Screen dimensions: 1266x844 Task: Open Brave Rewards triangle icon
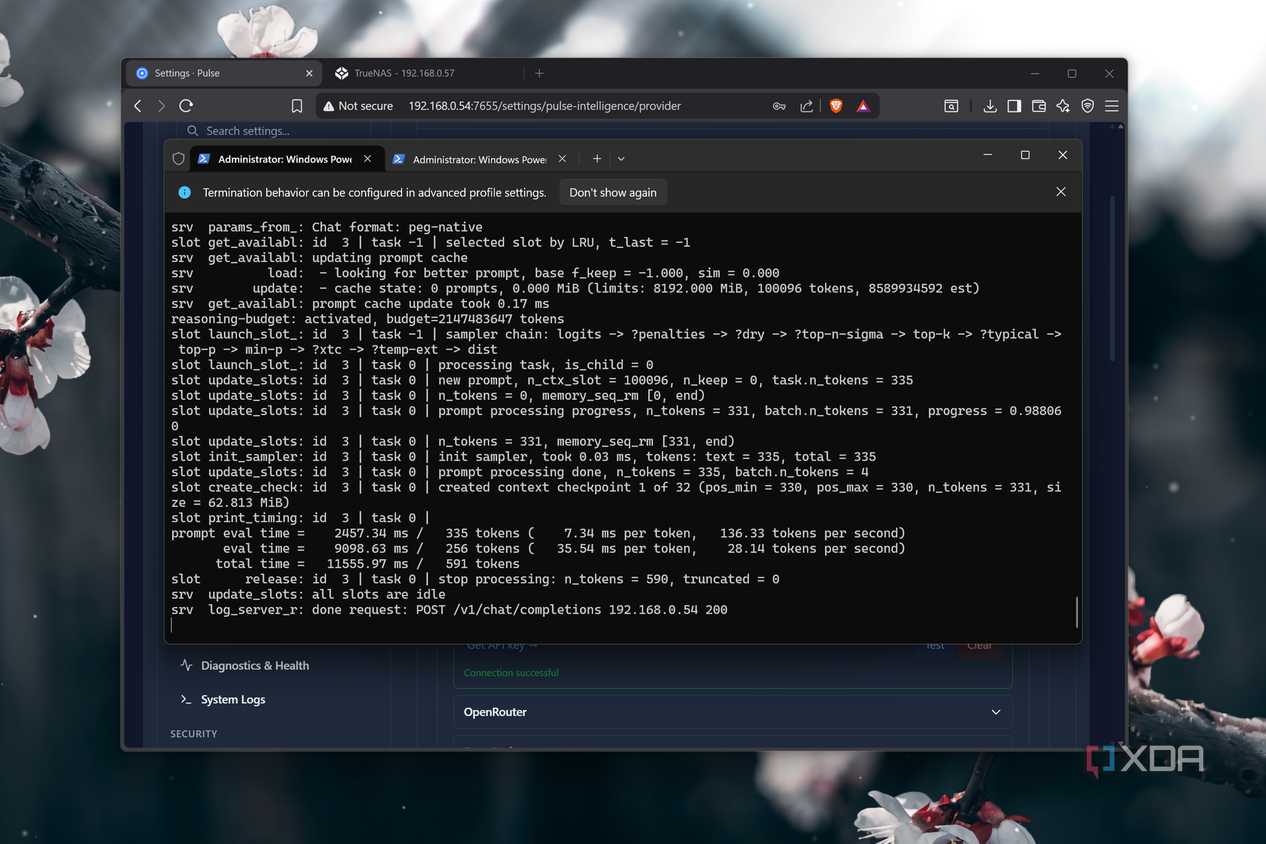(863, 106)
